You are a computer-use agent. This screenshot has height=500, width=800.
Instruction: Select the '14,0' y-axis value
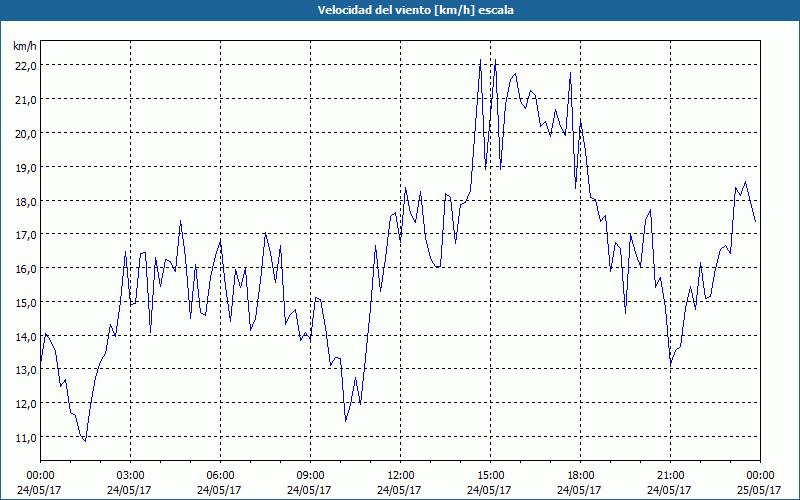pyautogui.click(x=26, y=336)
